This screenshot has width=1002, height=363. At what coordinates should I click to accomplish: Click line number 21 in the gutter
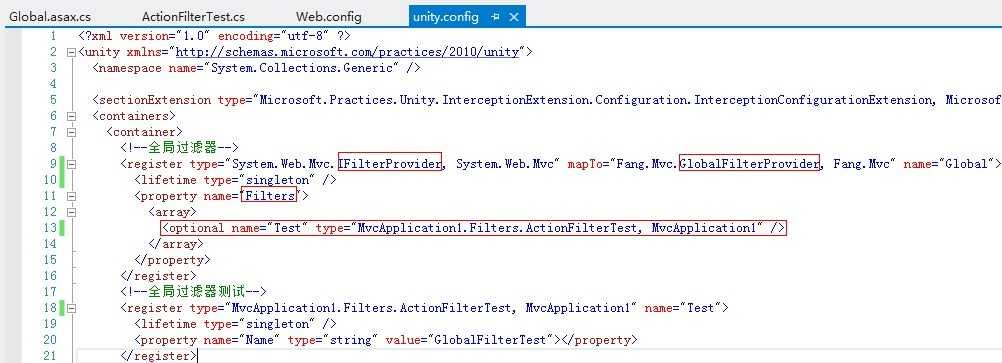pos(50,356)
